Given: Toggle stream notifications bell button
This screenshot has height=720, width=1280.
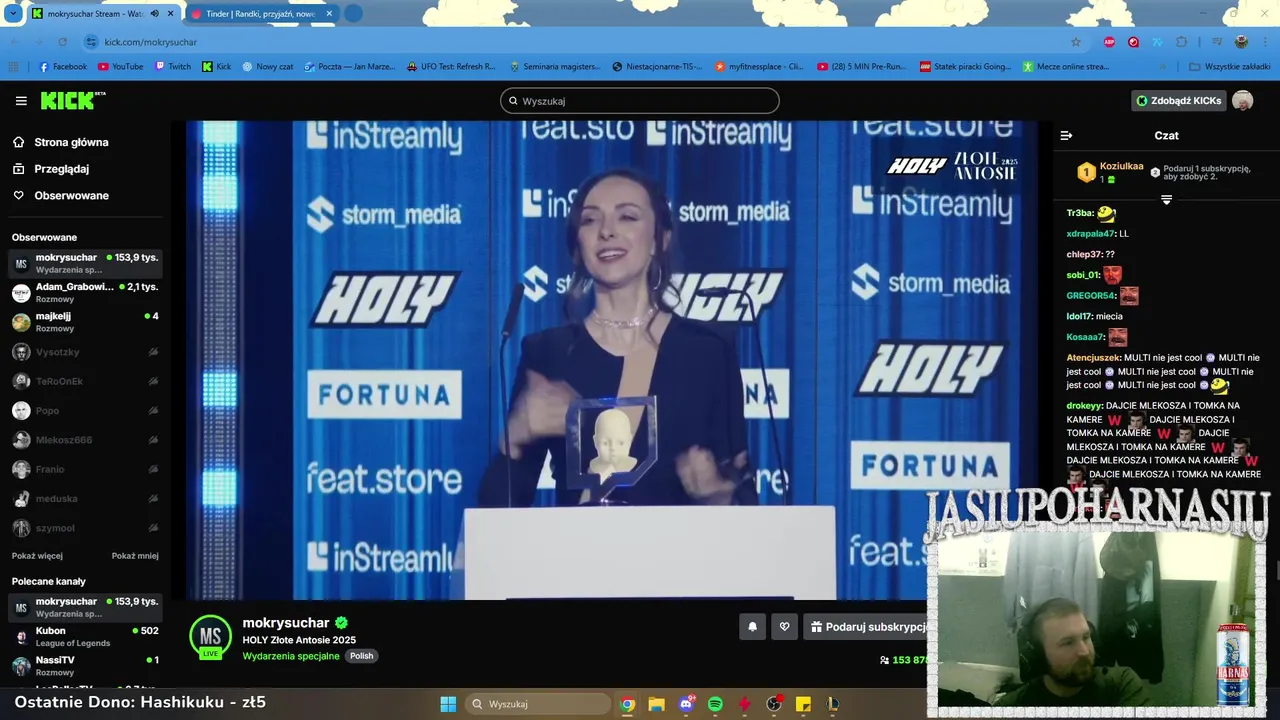Looking at the screenshot, I should coord(752,627).
